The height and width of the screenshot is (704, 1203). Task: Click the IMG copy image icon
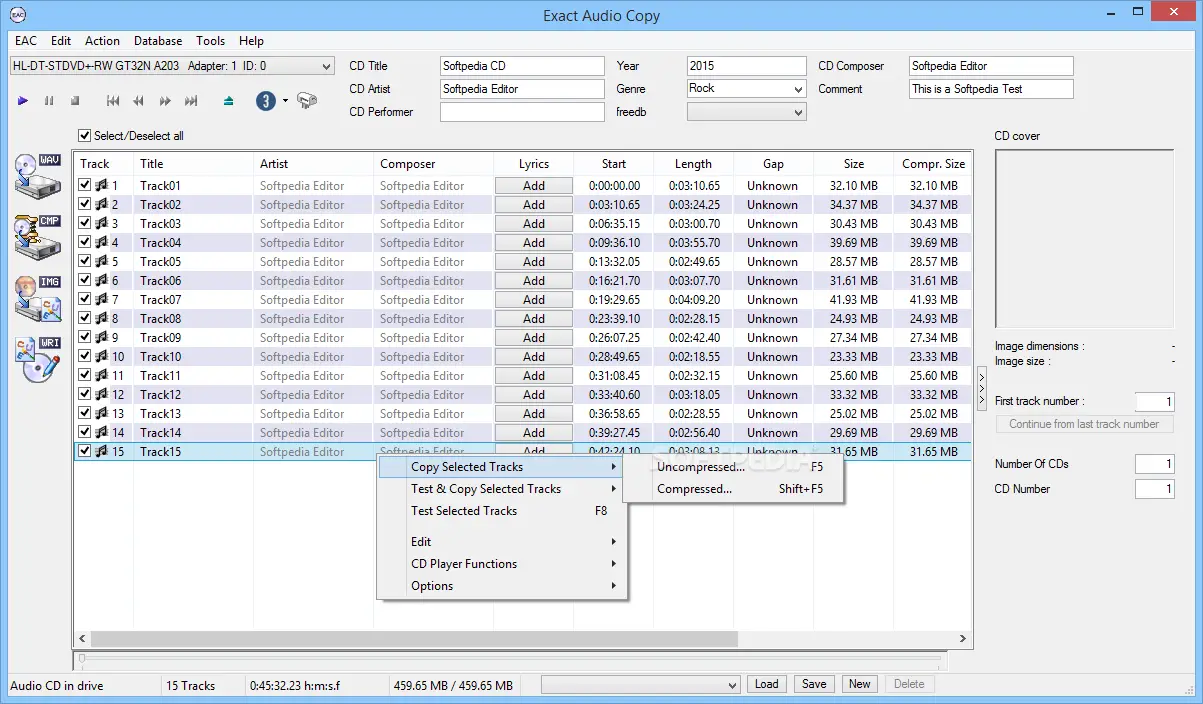38,298
